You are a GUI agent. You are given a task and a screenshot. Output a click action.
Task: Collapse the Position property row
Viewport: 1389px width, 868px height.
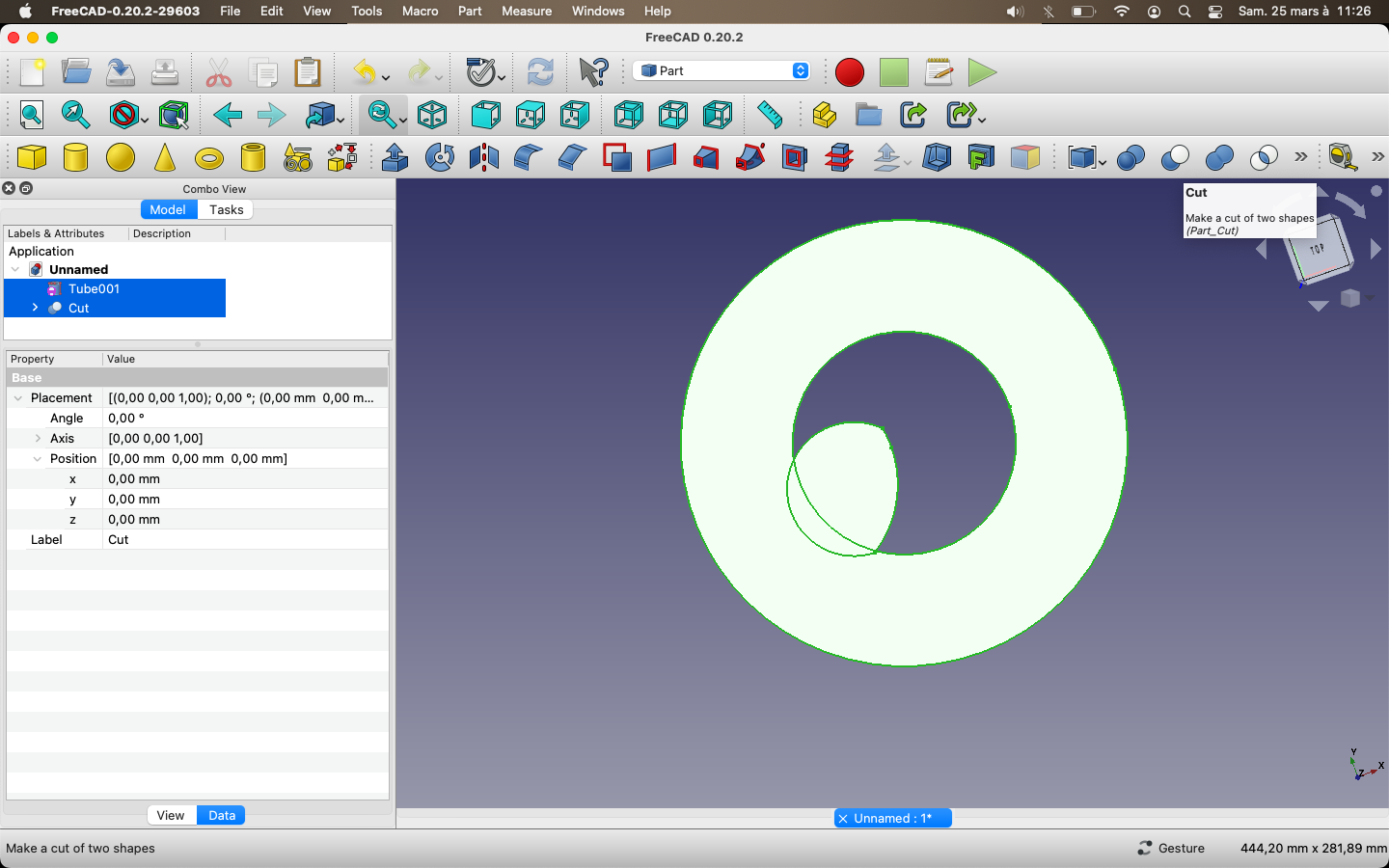38,459
